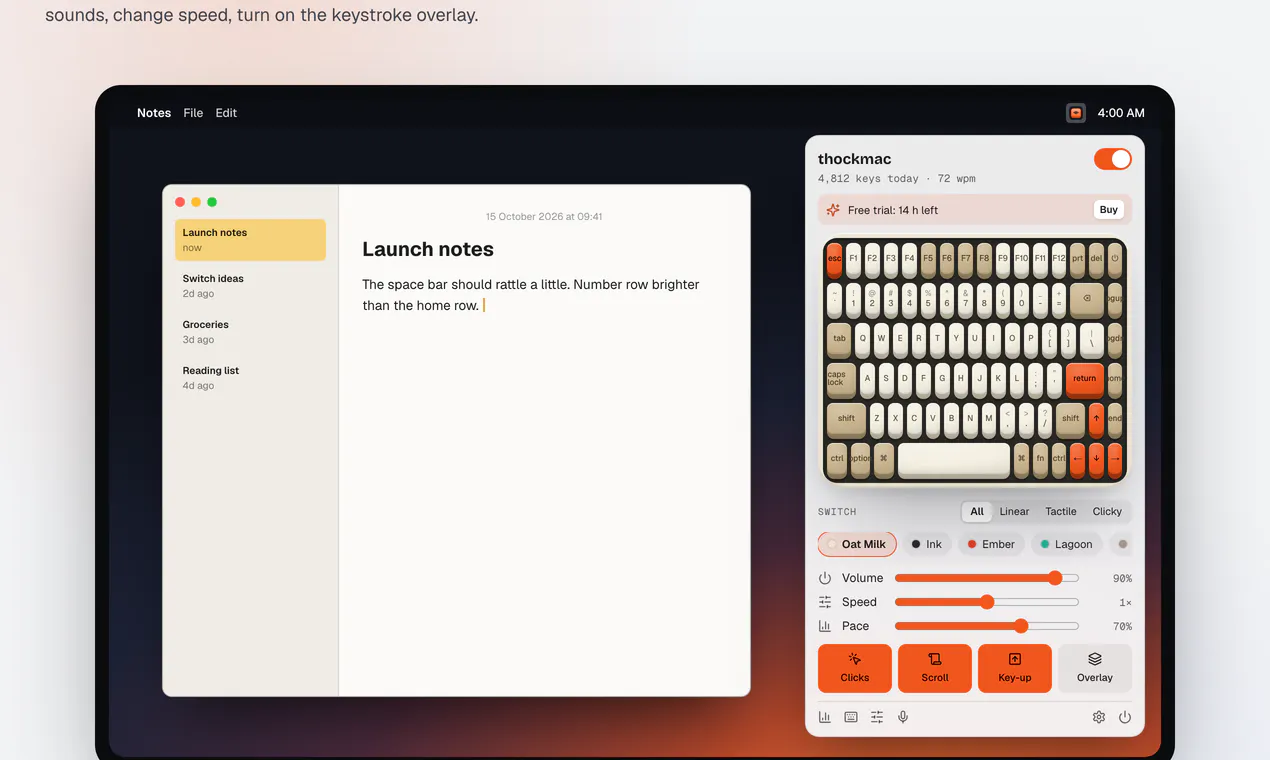Viewport: 1270px width, 760px height.
Task: Turn off the thockmac master switch
Action: [1113, 159]
